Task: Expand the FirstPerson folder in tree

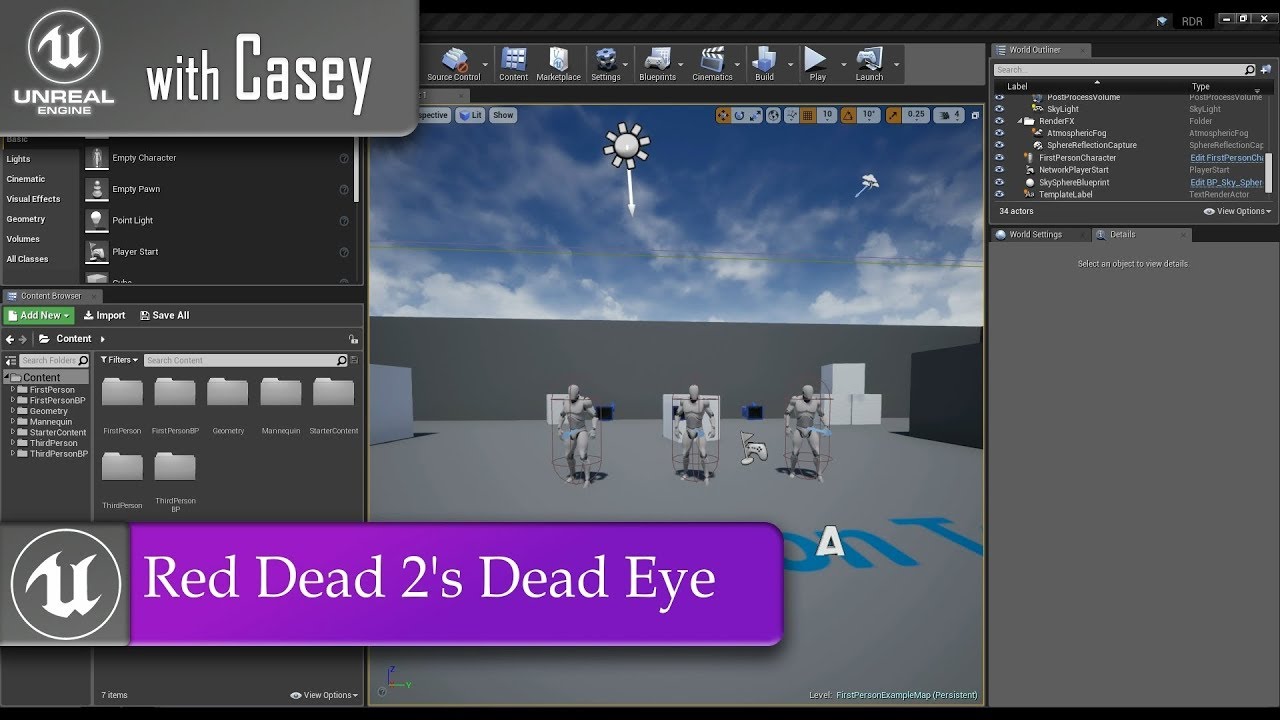Action: pyautogui.click(x=13, y=390)
